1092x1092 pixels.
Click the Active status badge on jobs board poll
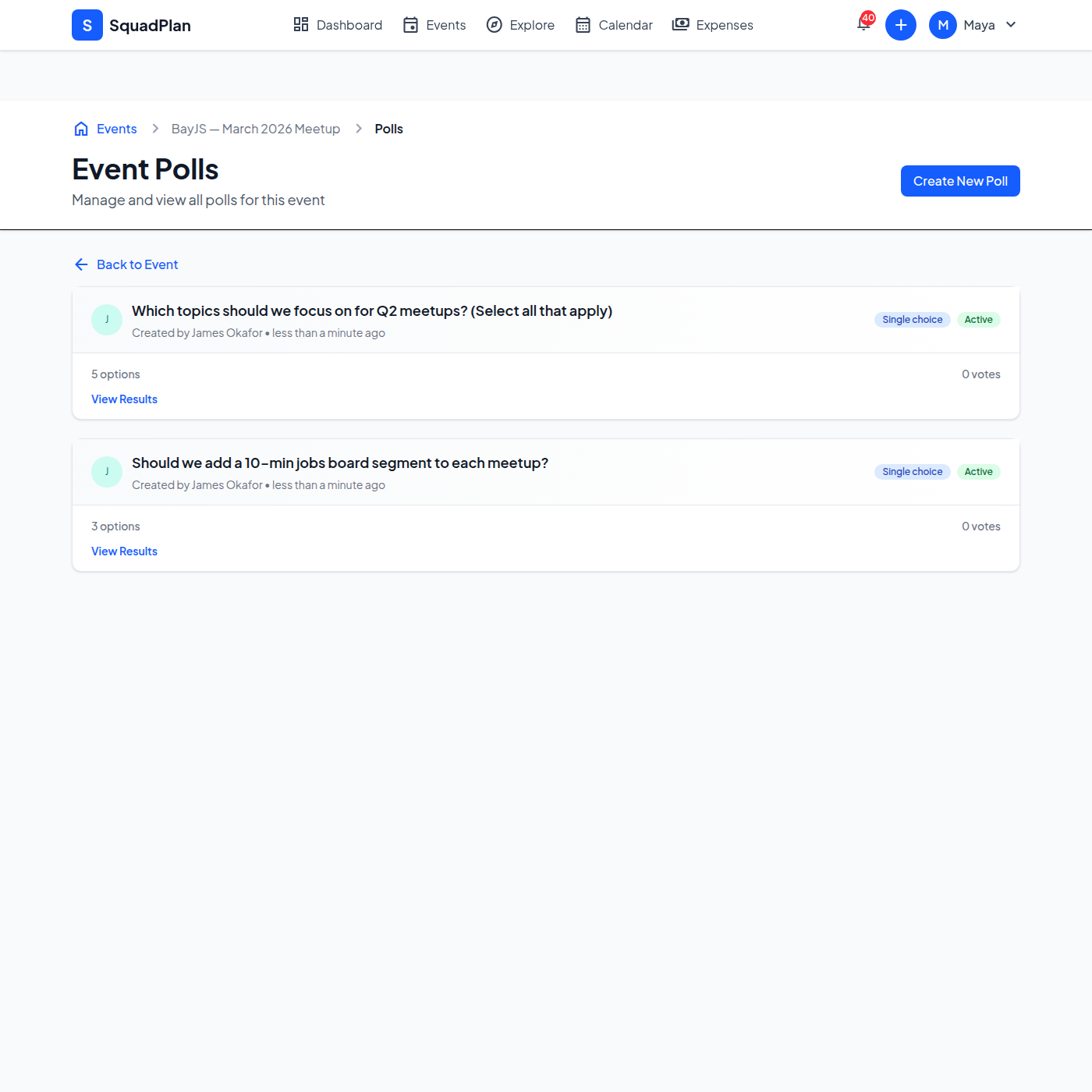click(978, 471)
